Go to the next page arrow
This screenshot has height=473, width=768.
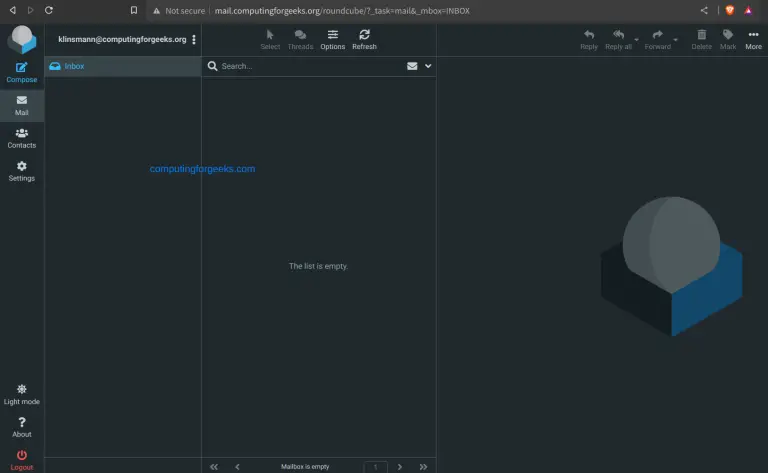point(400,466)
